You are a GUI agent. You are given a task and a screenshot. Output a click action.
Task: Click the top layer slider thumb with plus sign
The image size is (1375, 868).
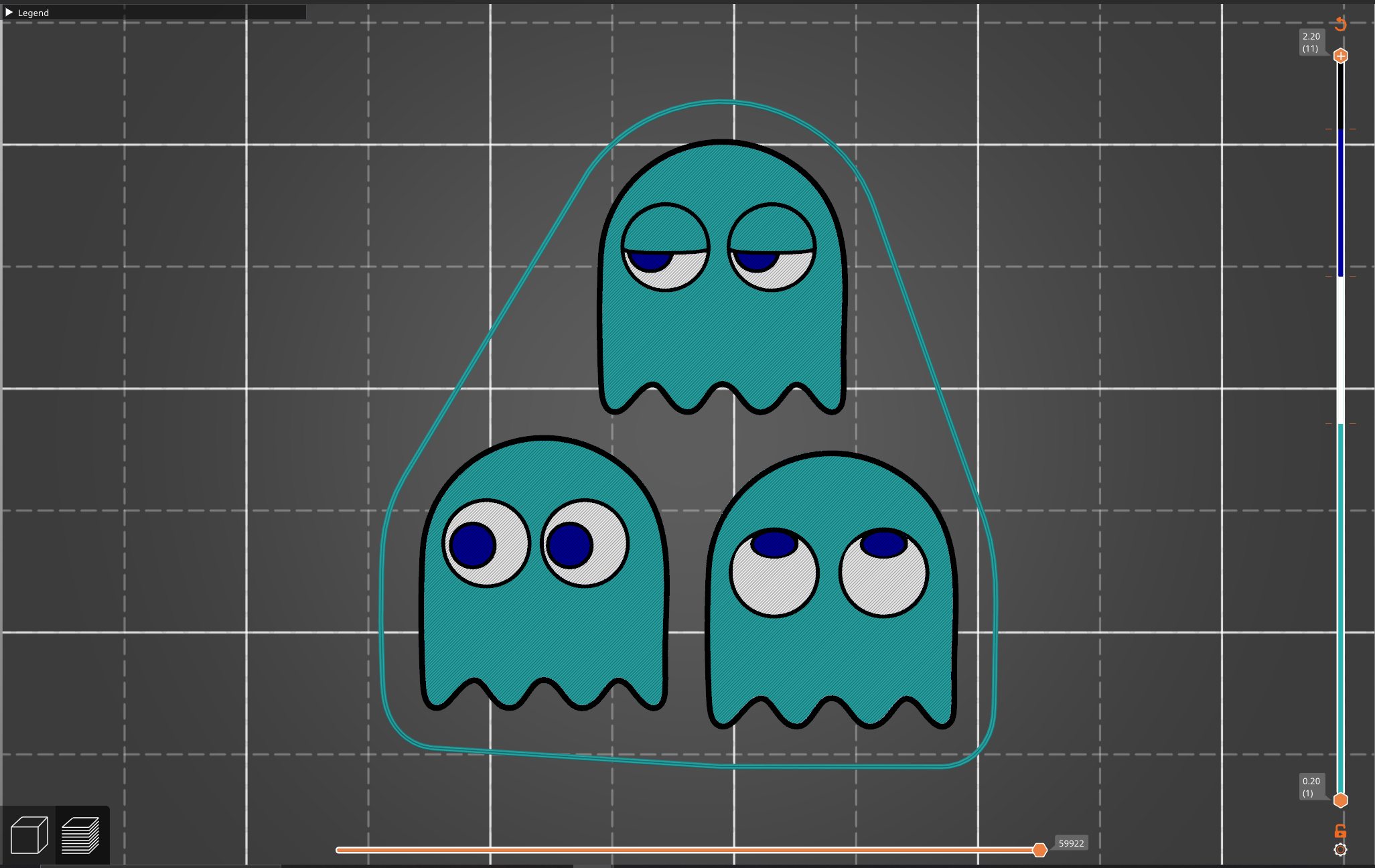coord(1340,56)
